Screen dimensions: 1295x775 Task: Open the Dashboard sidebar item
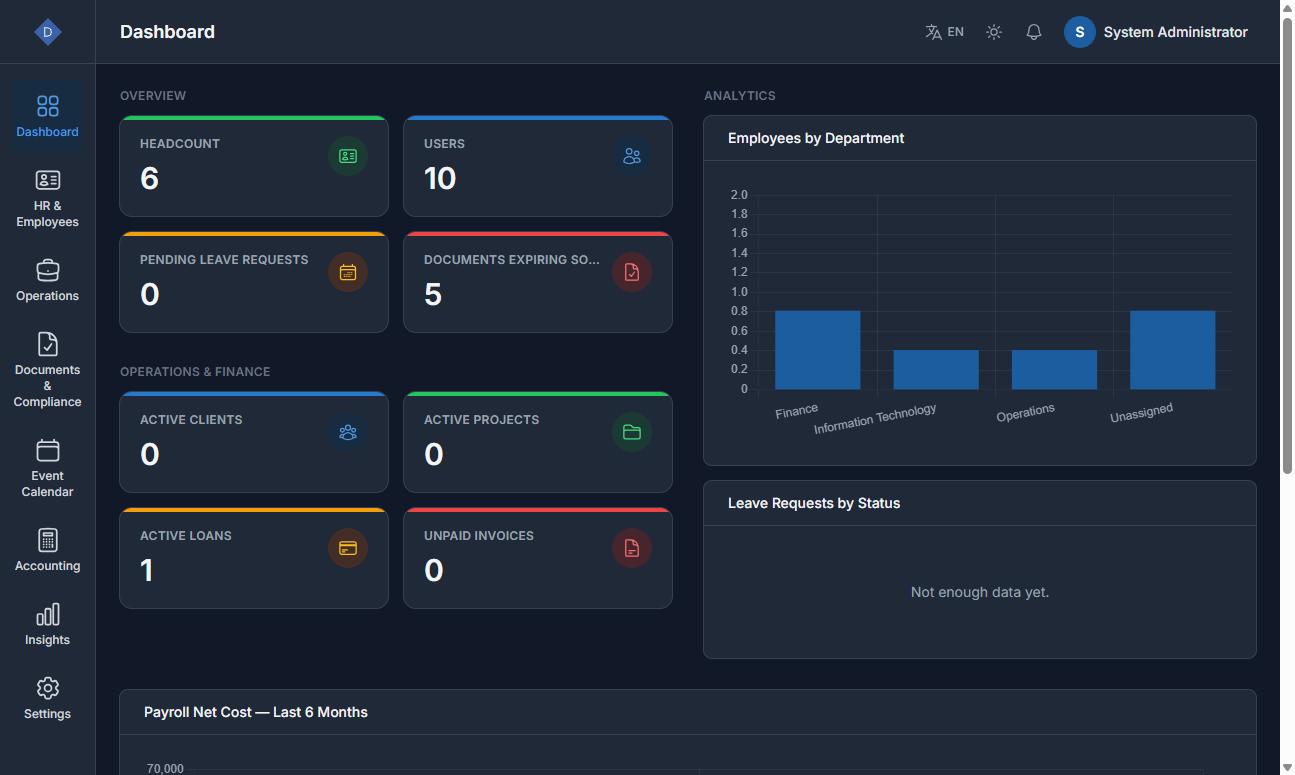click(x=47, y=116)
